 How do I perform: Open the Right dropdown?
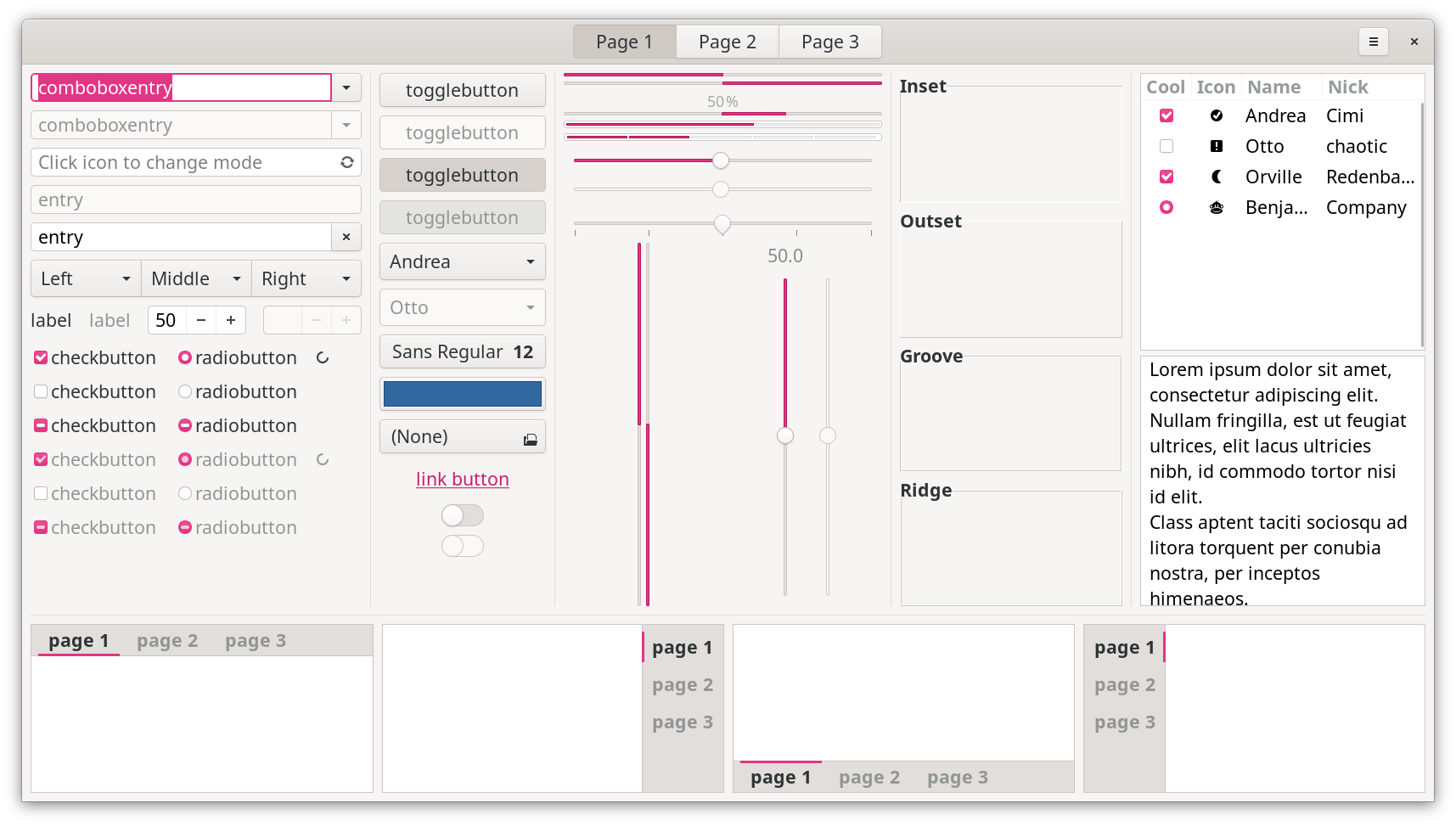[306, 278]
